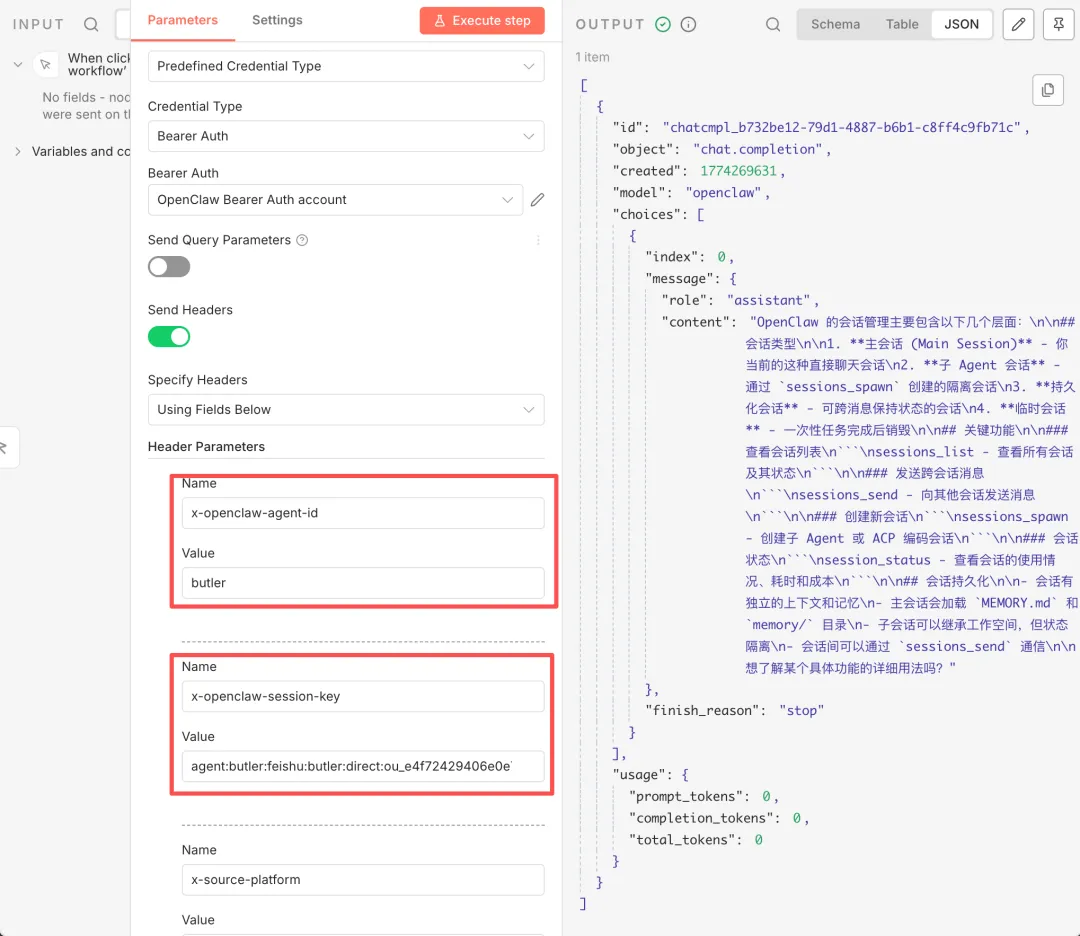
Task: Expand the Variables and context section
Action: click(x=18, y=152)
